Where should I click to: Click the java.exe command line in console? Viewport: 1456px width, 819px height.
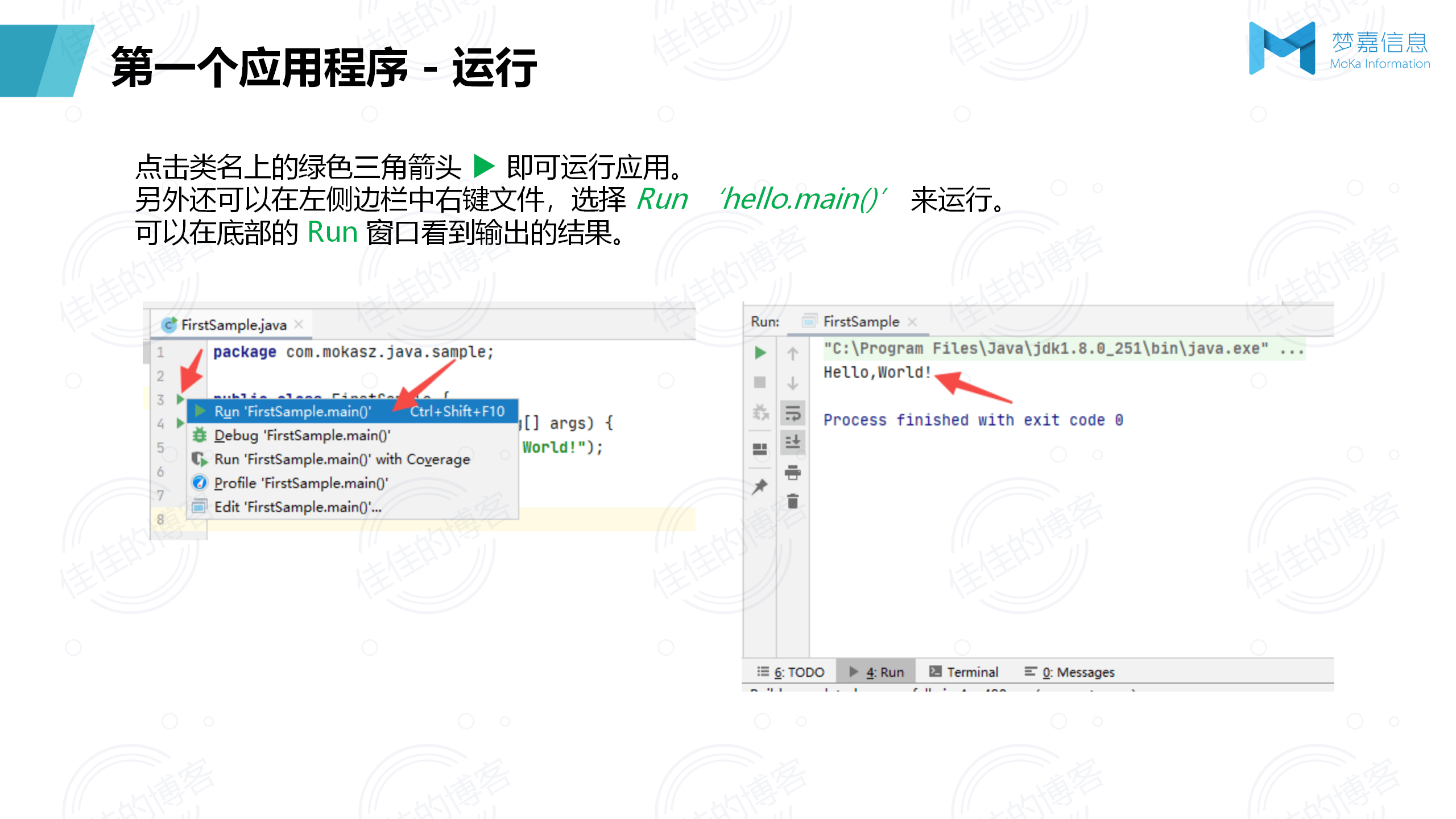click(x=1064, y=348)
